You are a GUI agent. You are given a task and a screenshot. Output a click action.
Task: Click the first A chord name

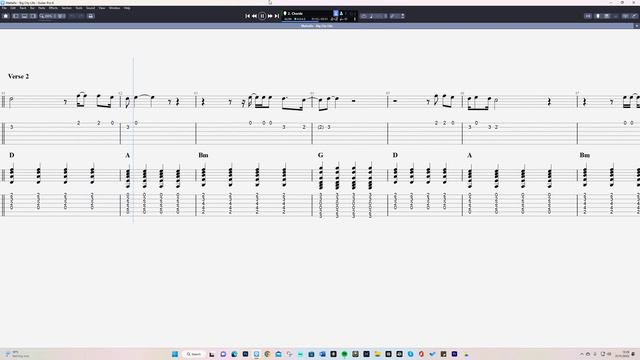127,156
